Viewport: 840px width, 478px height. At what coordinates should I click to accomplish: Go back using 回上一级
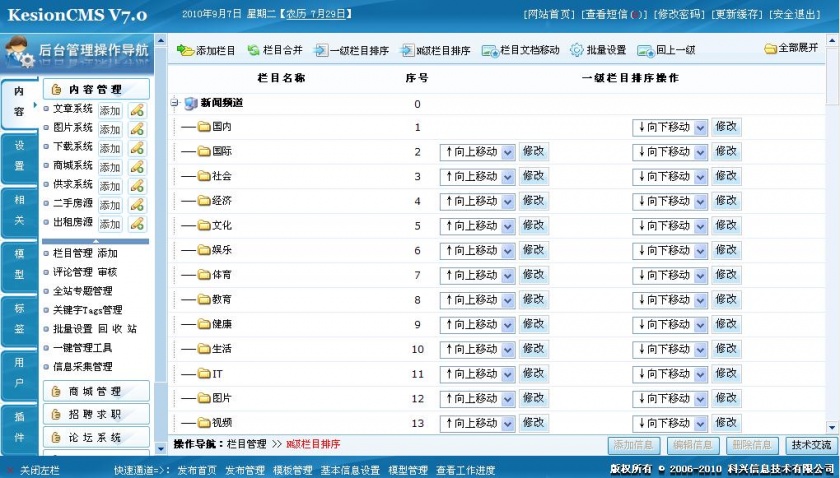[x=666, y=50]
